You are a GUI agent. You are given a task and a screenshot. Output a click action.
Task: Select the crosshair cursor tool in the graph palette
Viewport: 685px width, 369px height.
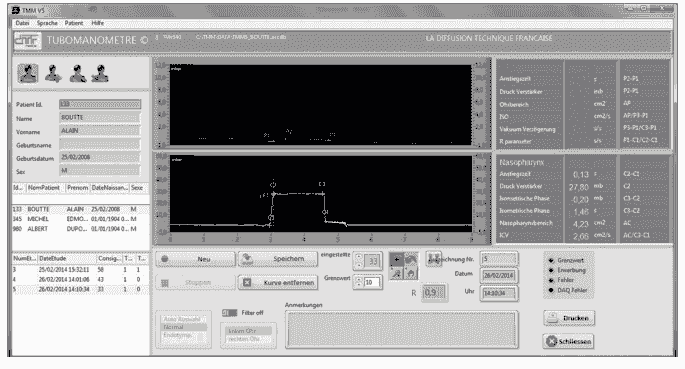396,259
